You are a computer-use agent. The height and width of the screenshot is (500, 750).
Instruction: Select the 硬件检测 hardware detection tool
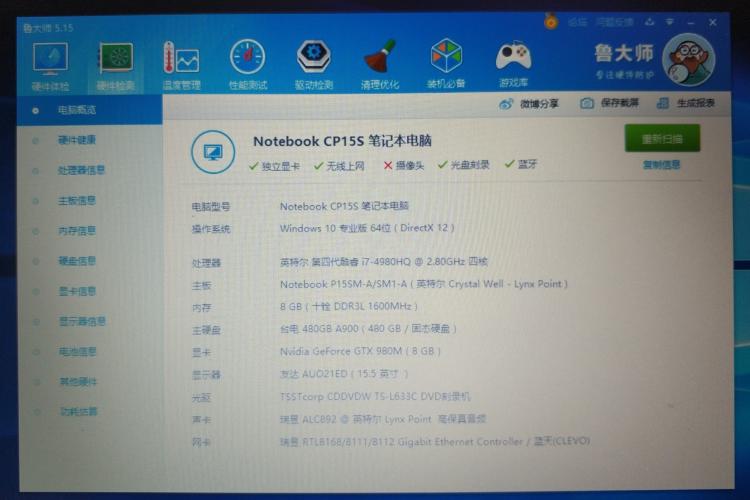pos(115,66)
